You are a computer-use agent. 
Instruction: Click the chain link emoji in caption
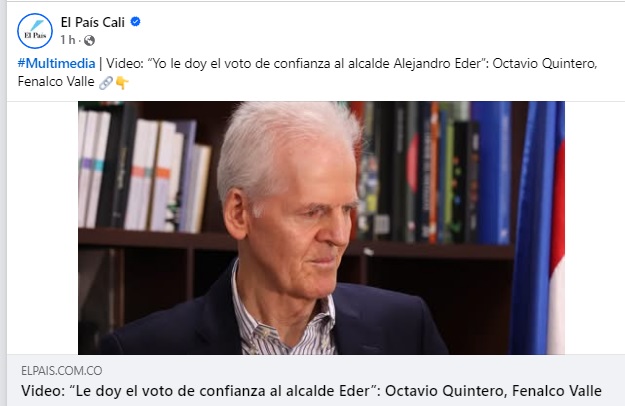coord(105,82)
